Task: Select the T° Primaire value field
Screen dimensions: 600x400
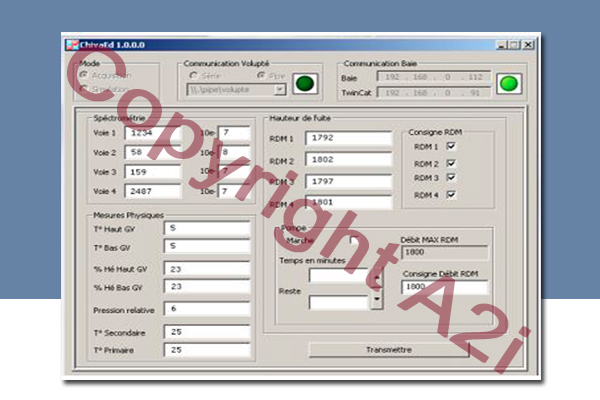Action: [207, 350]
